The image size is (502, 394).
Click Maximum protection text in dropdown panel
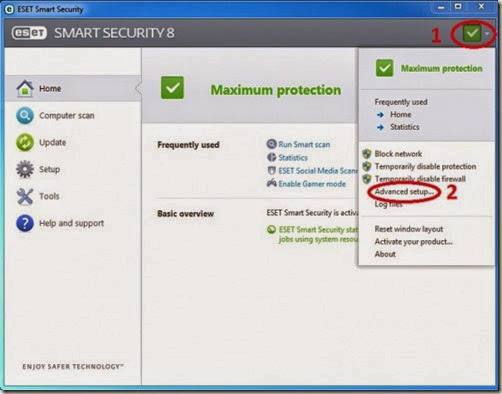pos(442,68)
